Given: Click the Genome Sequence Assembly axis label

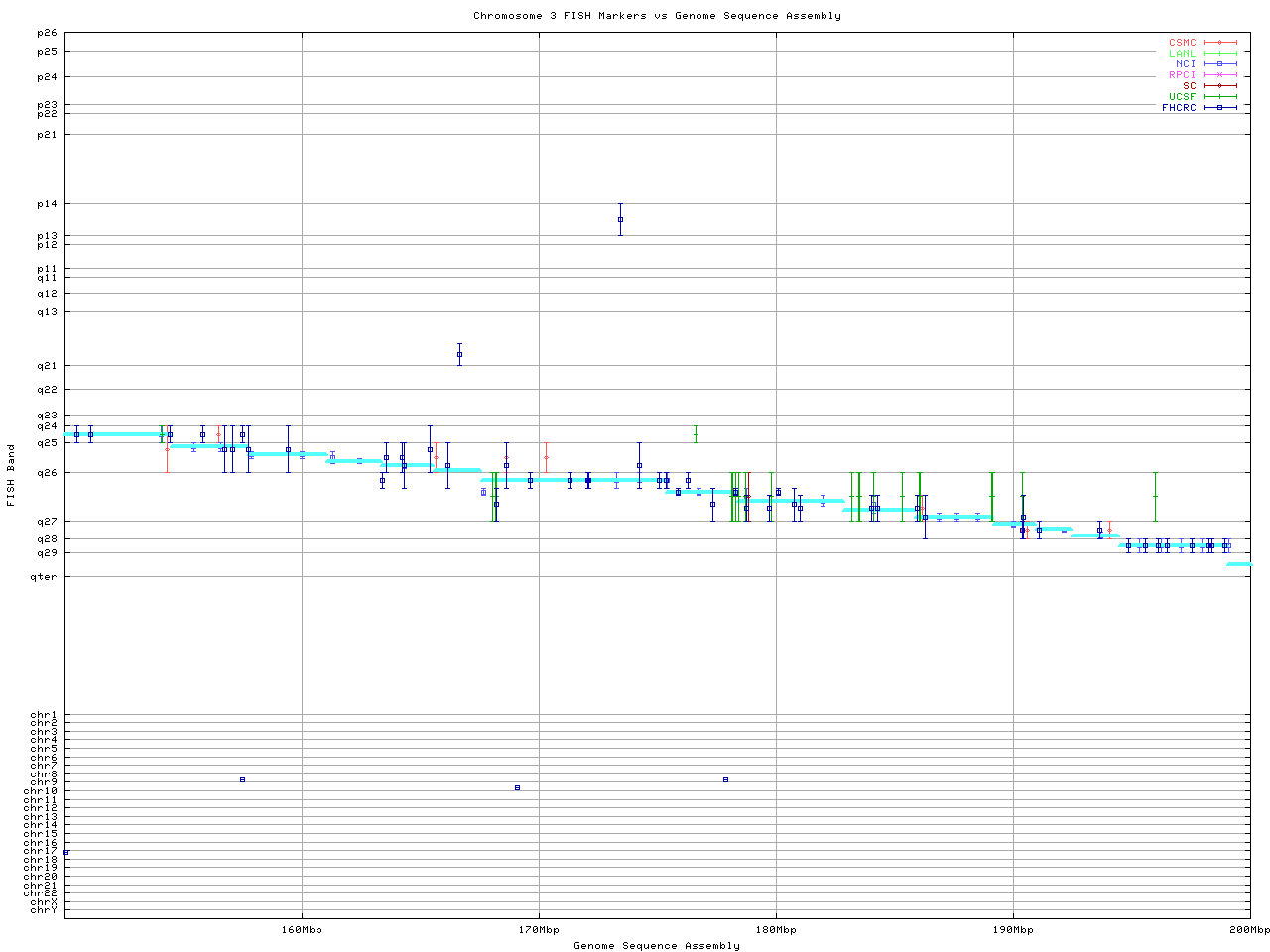Looking at the screenshot, I should coord(657,946).
